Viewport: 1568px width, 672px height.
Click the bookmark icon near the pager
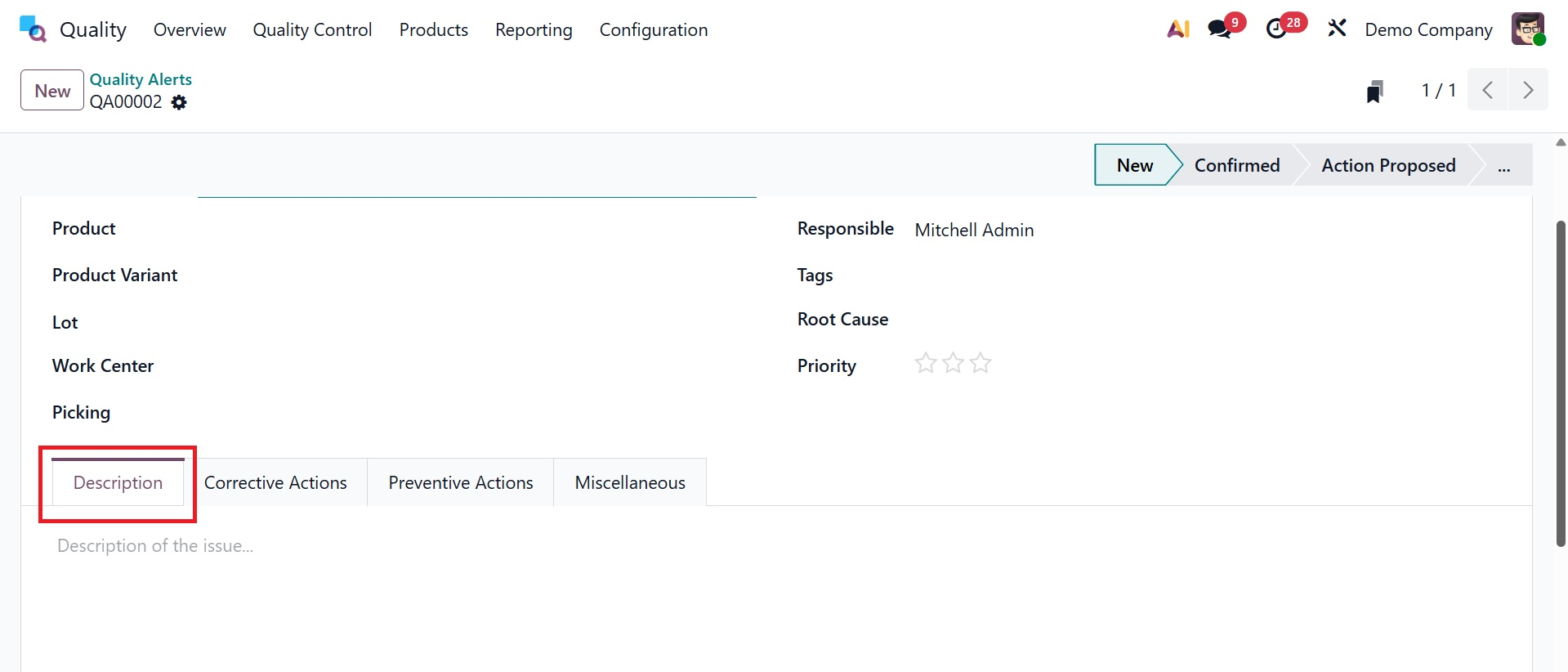pos(1374,91)
